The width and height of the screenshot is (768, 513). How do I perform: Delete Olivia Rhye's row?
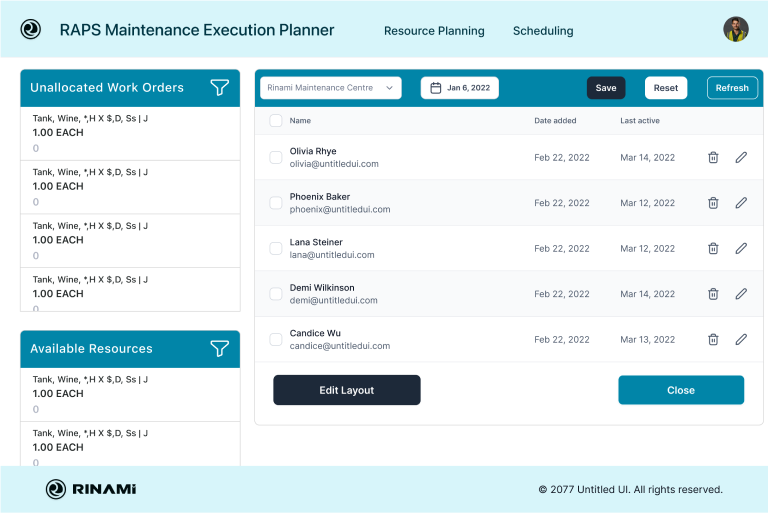(713, 157)
